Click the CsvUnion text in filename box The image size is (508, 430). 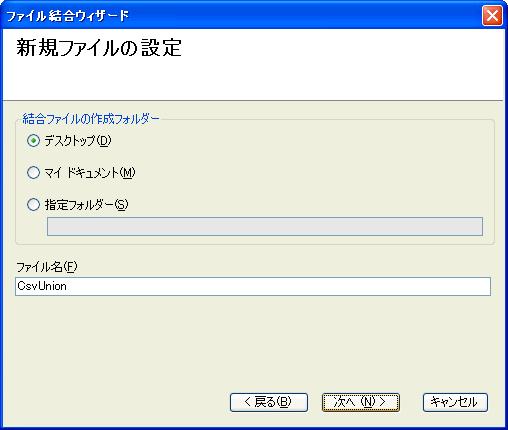pyautogui.click(x=42, y=286)
